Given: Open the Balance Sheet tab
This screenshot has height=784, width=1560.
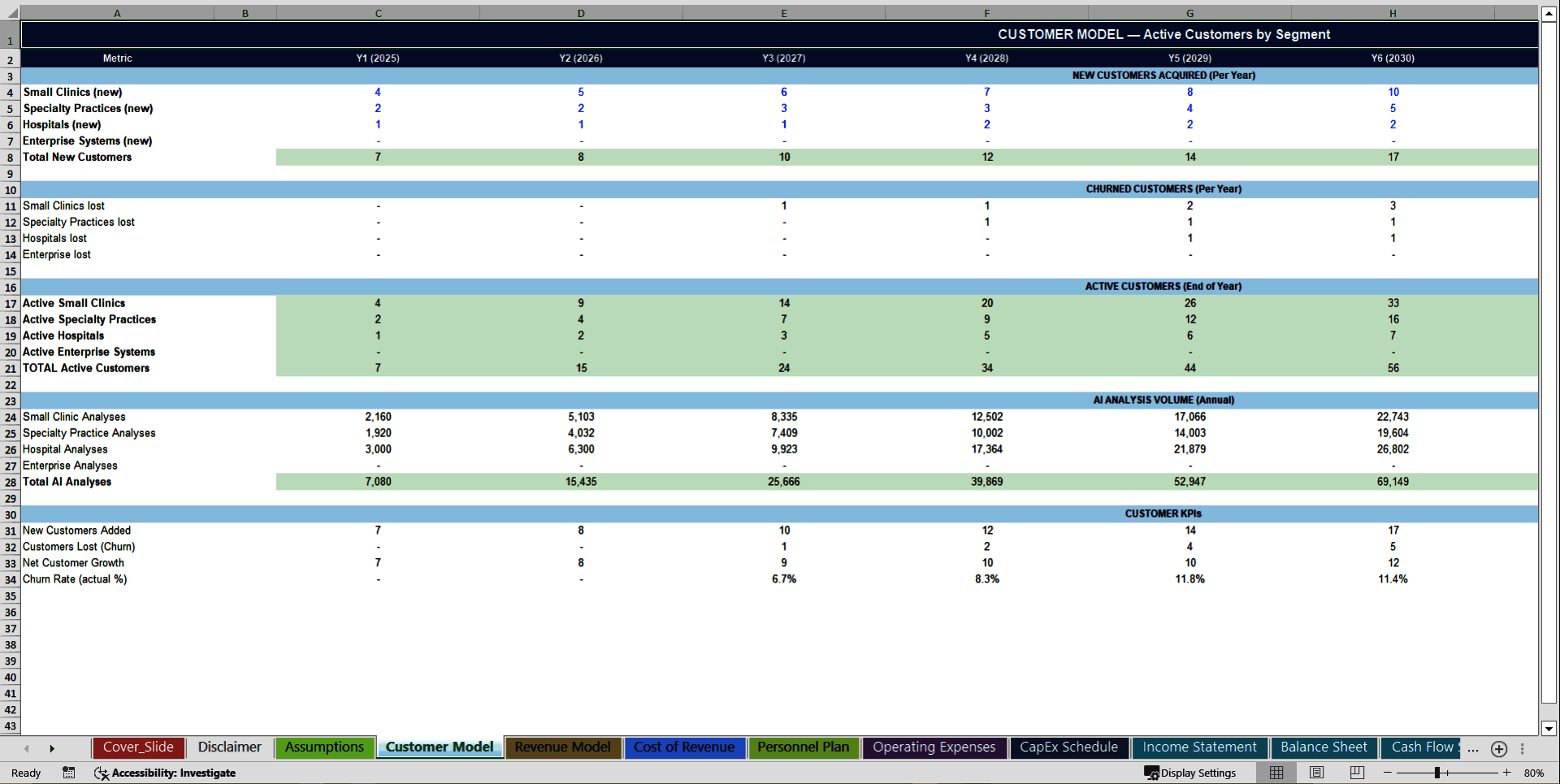Looking at the screenshot, I should coord(1324,747).
